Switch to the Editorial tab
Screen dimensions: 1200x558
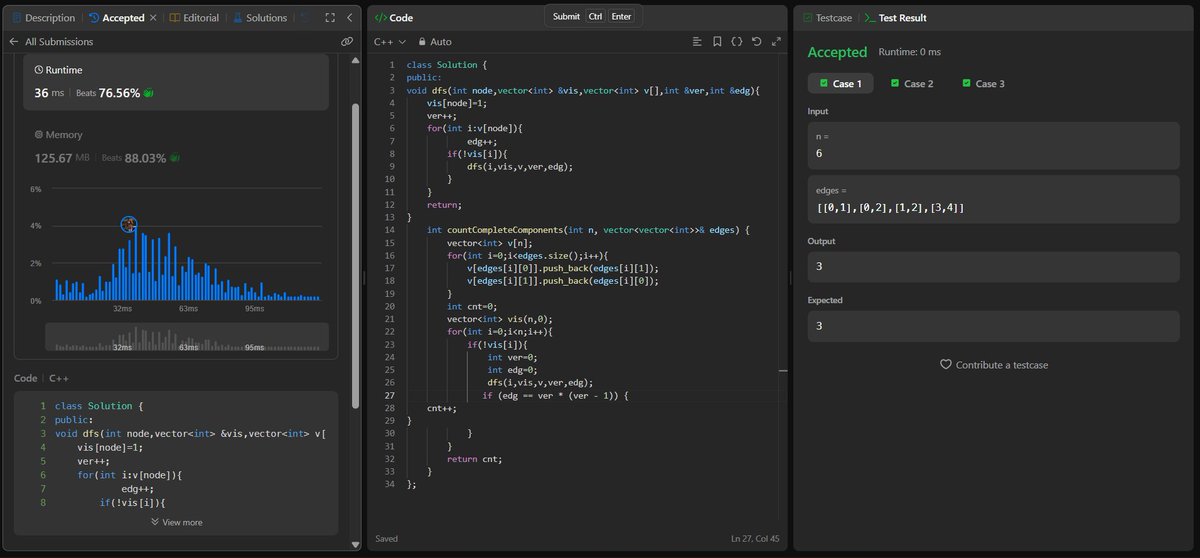point(196,18)
